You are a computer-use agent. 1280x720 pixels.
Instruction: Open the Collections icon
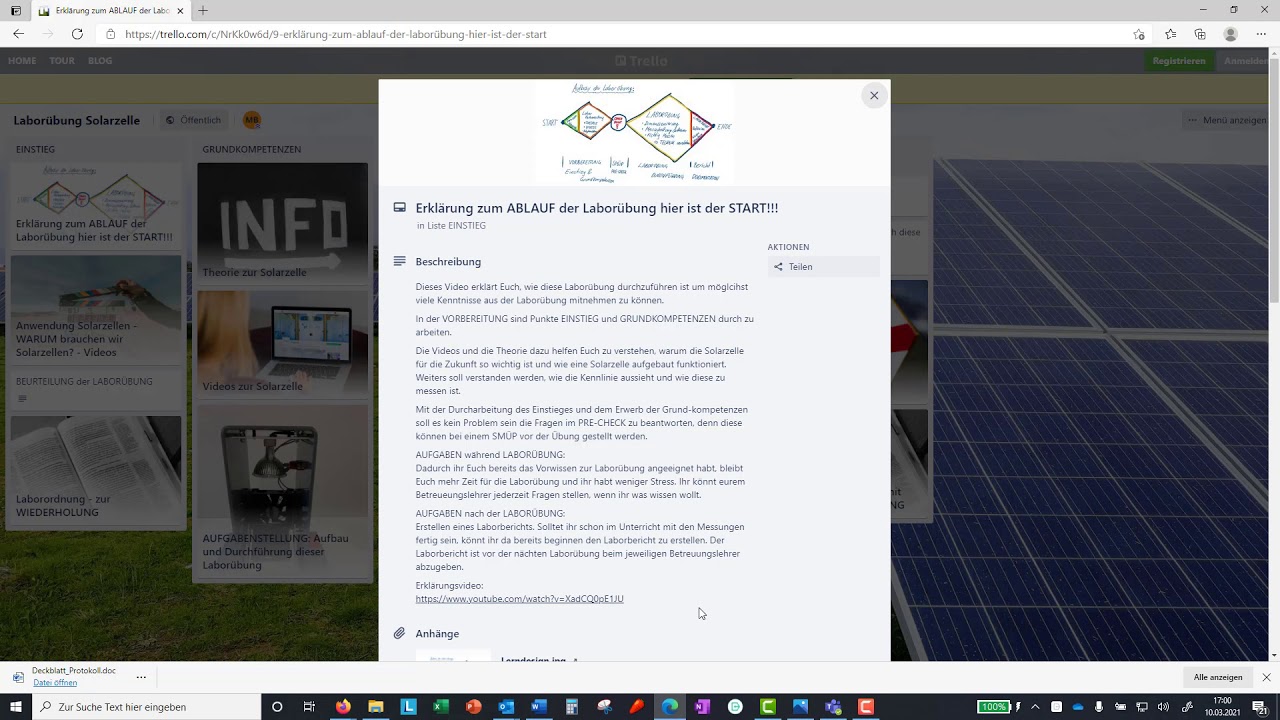click(x=1200, y=34)
